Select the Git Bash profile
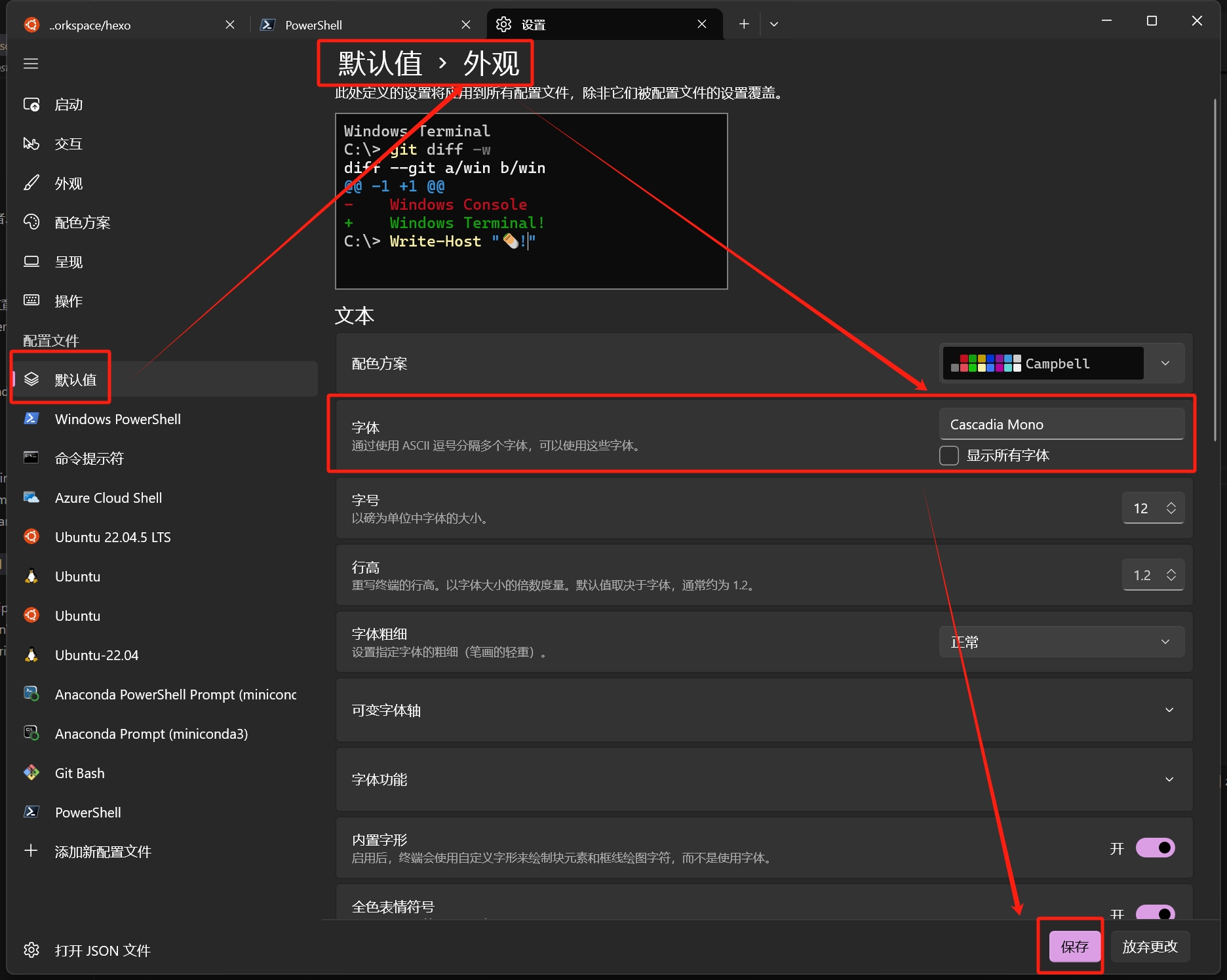The height and width of the screenshot is (980, 1227). [79, 774]
